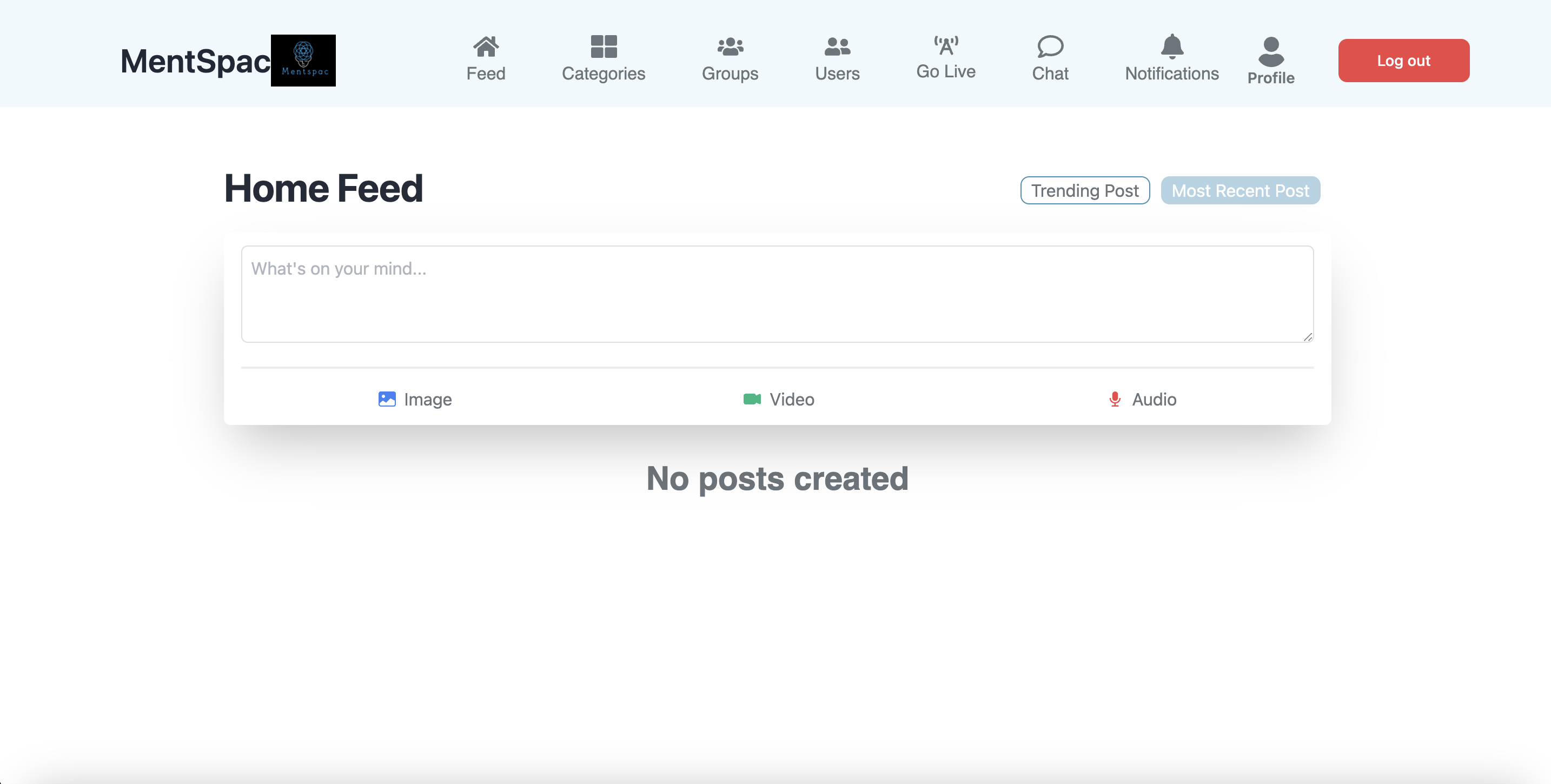The height and width of the screenshot is (784, 1551).
Task: Go to the Feed menu label
Action: (x=485, y=74)
